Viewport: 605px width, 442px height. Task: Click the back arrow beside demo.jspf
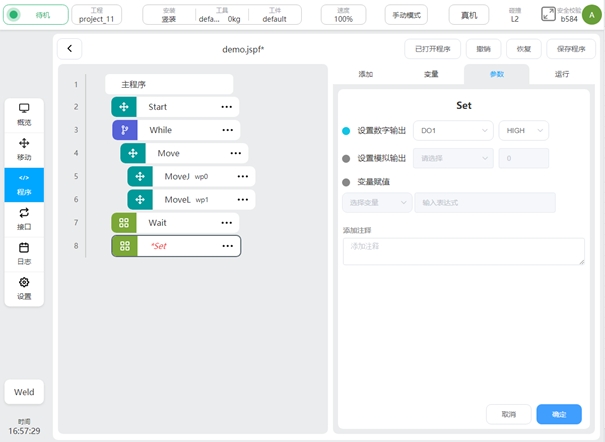coord(70,49)
